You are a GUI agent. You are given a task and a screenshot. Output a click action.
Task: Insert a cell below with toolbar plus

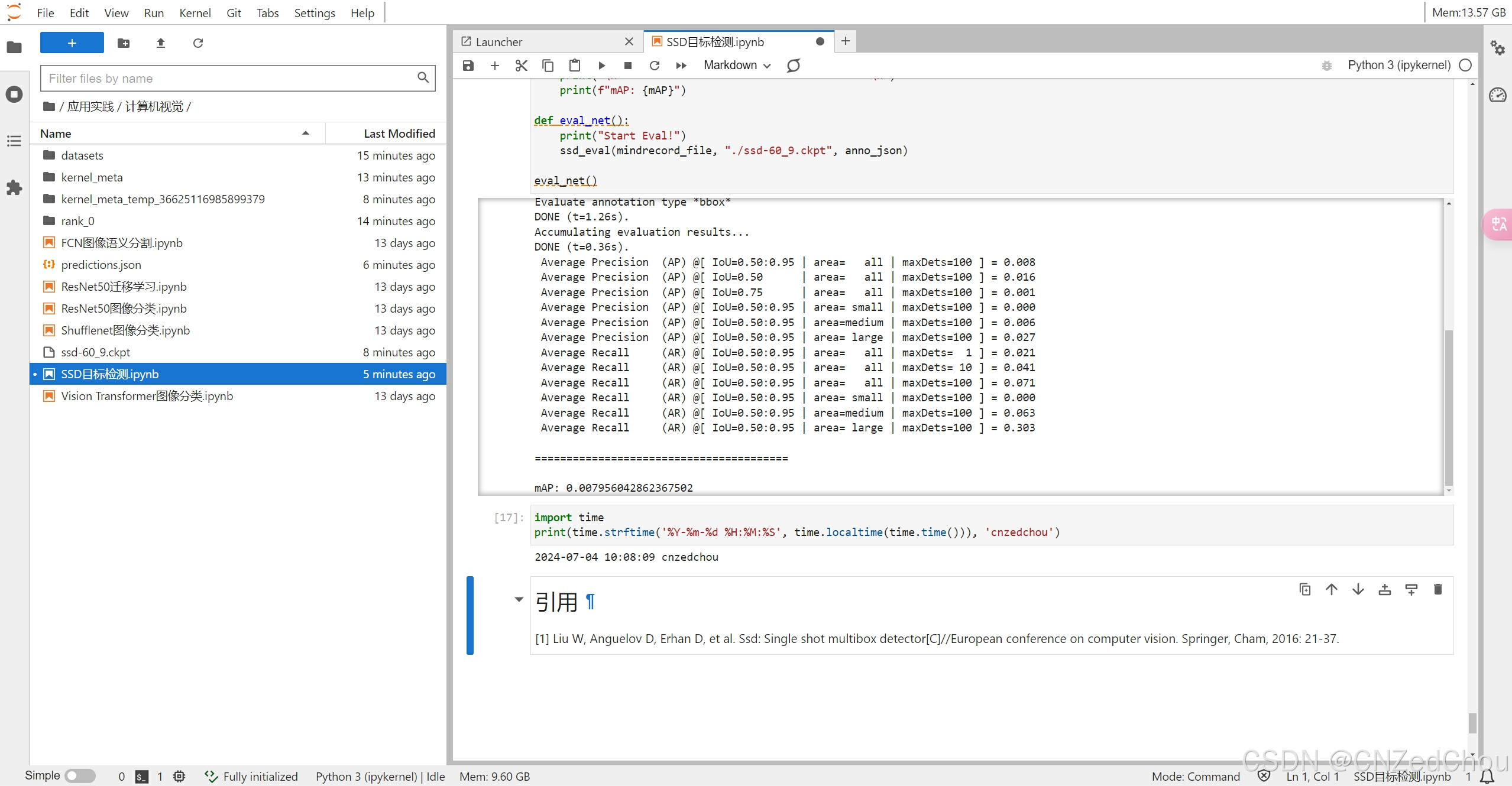(495, 66)
